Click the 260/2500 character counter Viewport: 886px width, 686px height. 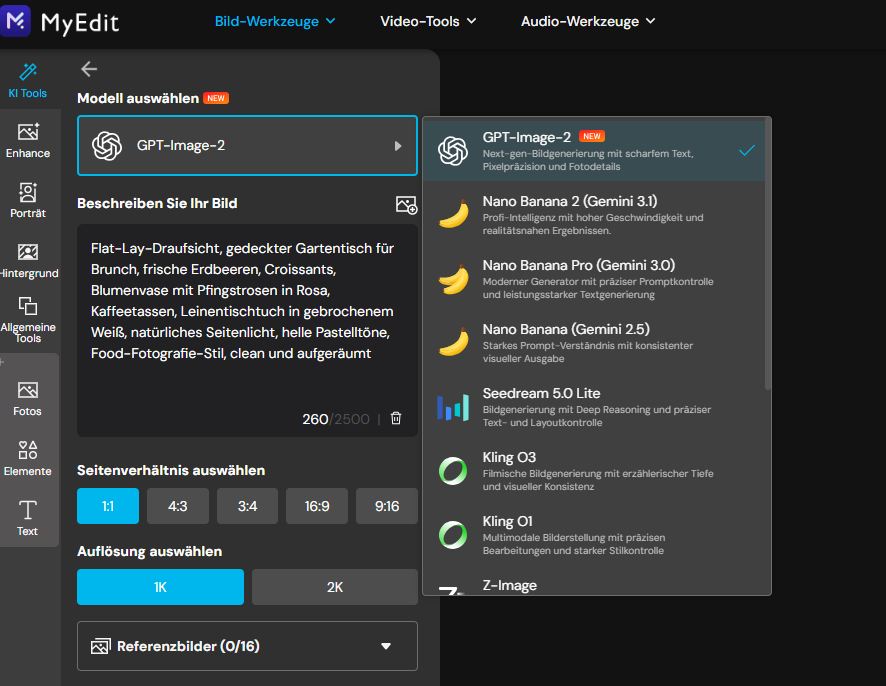click(336, 419)
